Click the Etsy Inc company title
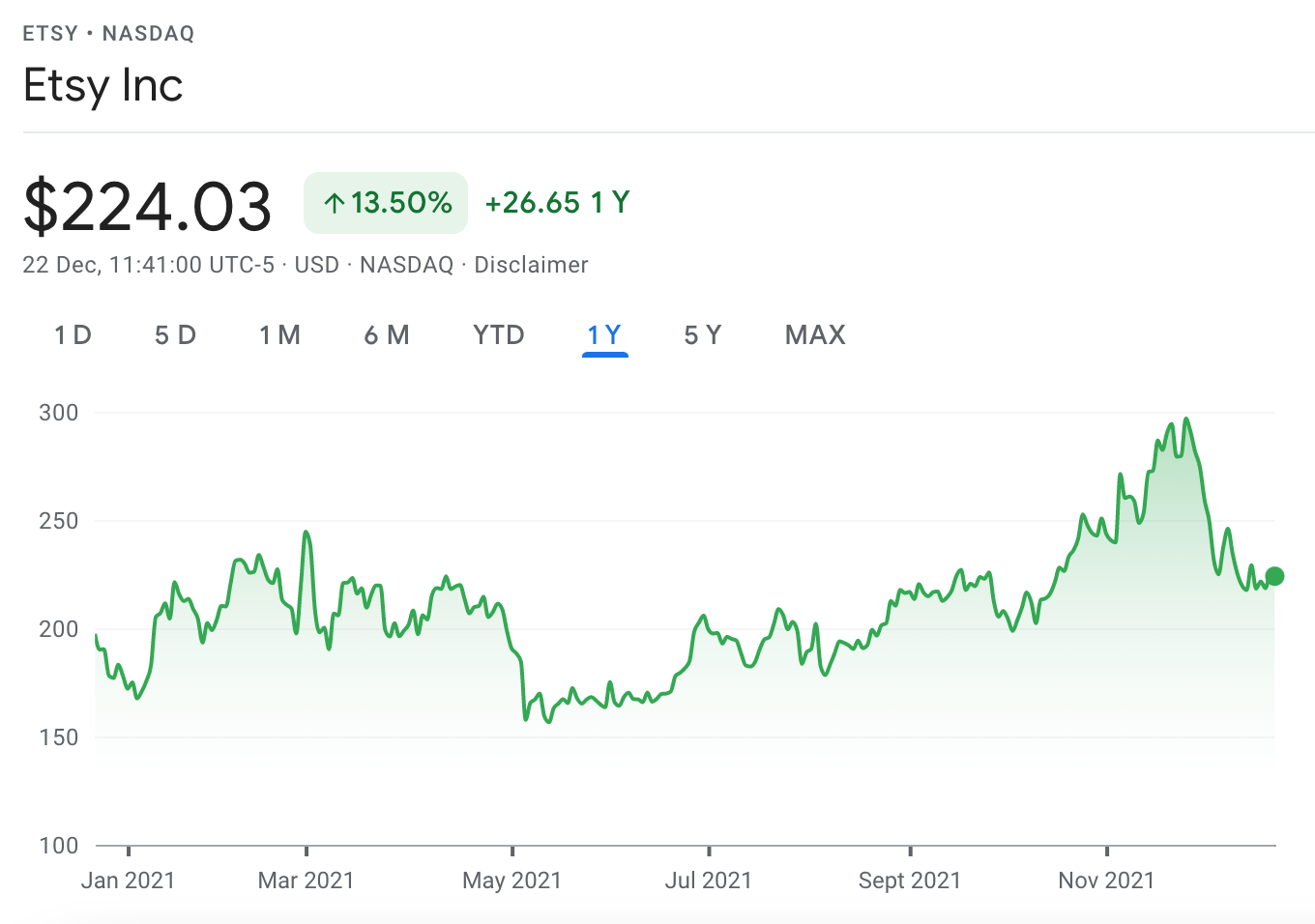This screenshot has width=1315, height=924. point(103,85)
